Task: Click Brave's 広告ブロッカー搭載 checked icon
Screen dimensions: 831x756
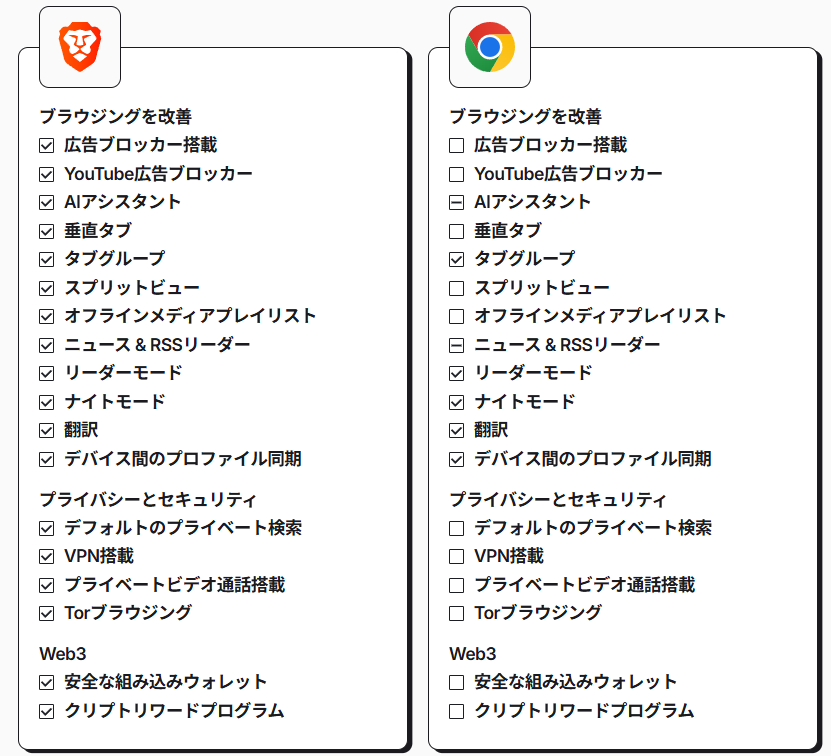Action: click(x=47, y=145)
